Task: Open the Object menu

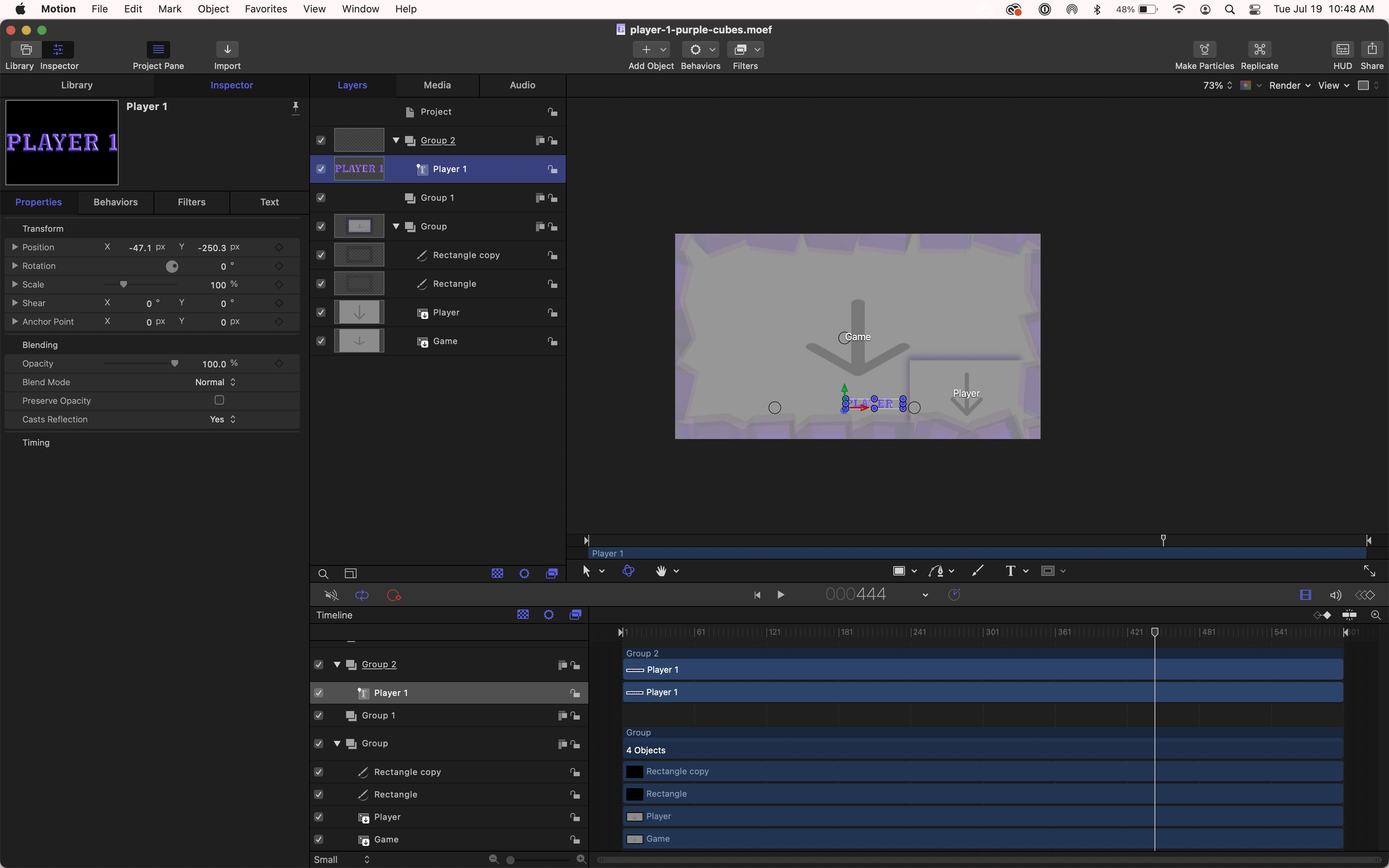Action: (x=213, y=9)
